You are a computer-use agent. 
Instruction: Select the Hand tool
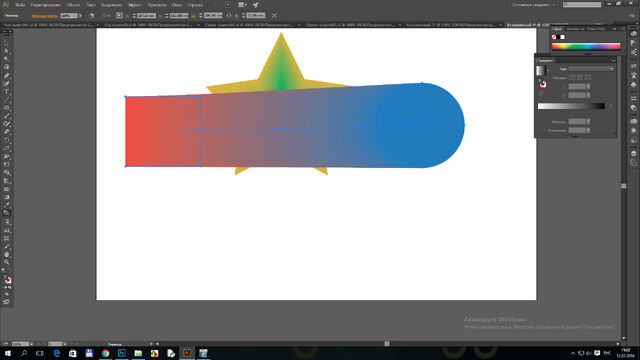click(7, 254)
